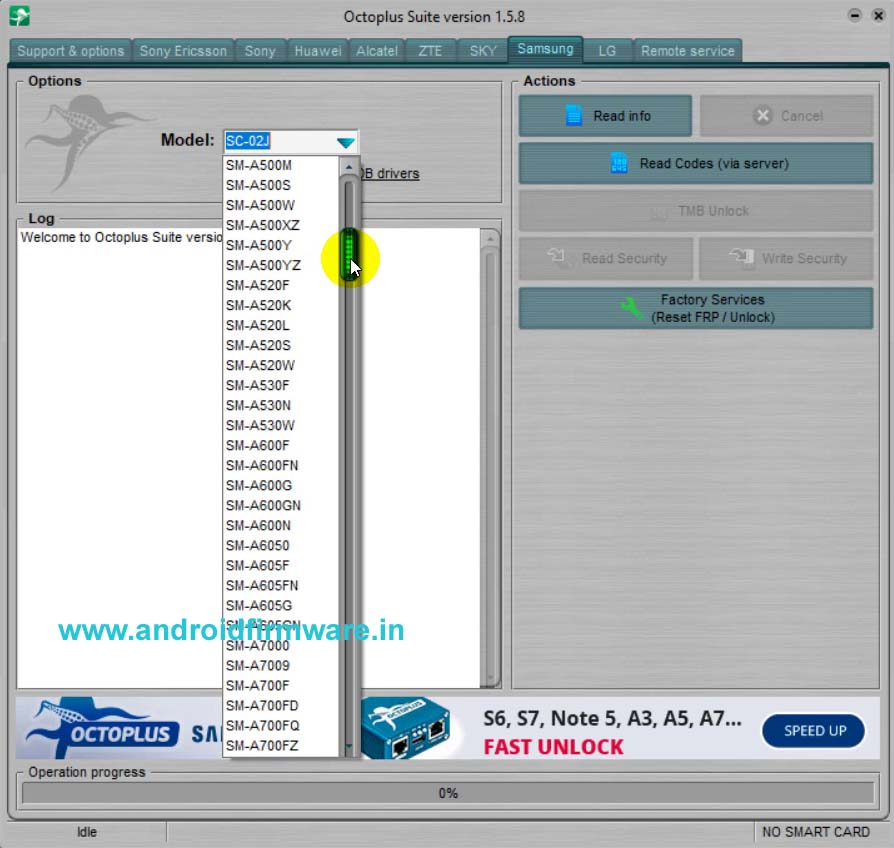
Task: Pick SM-A600FN model entry
Action: click(x=281, y=465)
